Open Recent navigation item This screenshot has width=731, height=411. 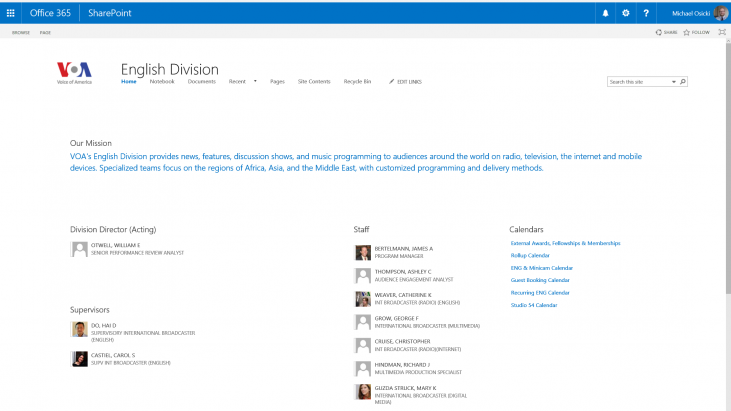click(x=237, y=82)
